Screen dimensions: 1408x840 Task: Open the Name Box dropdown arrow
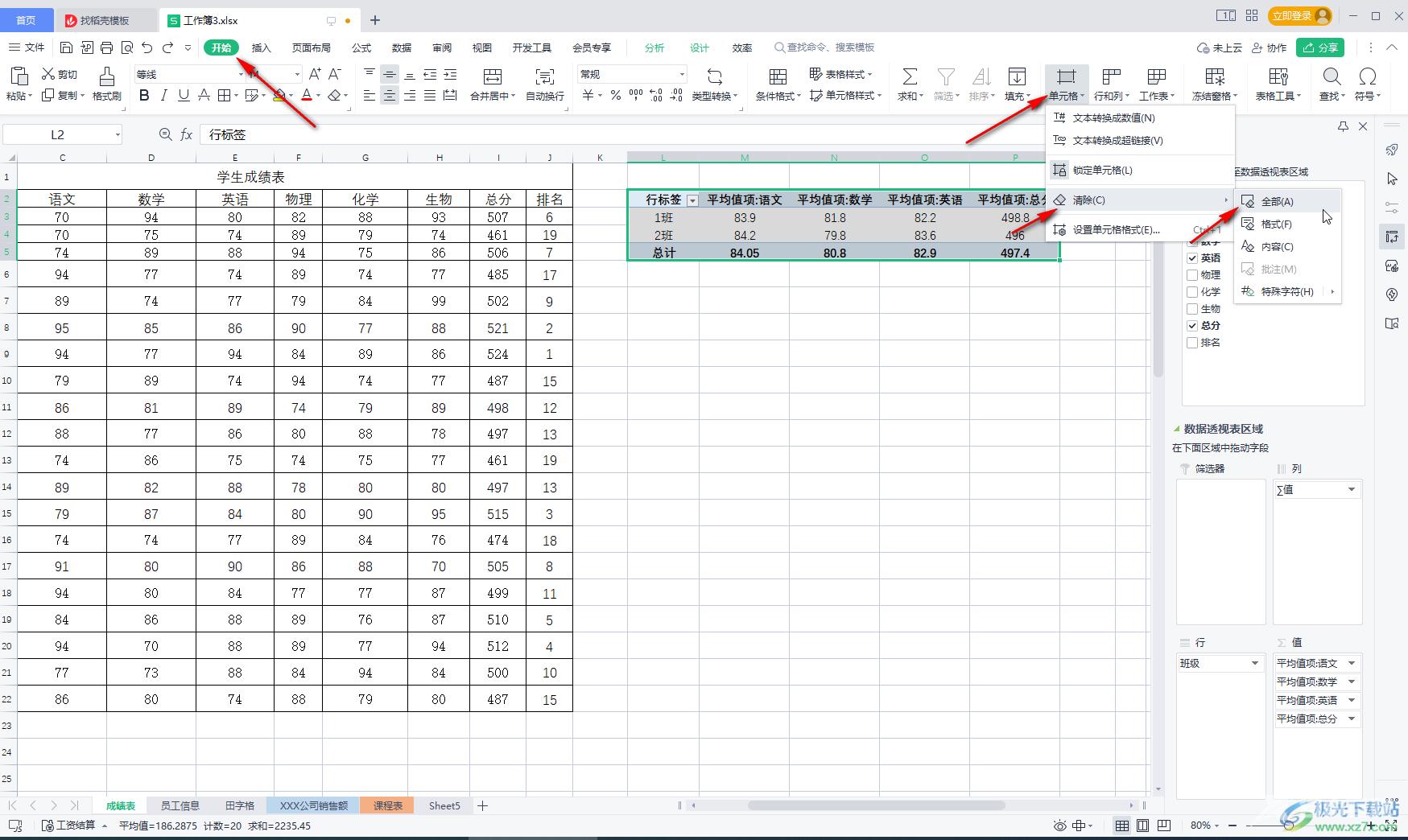[x=118, y=134]
